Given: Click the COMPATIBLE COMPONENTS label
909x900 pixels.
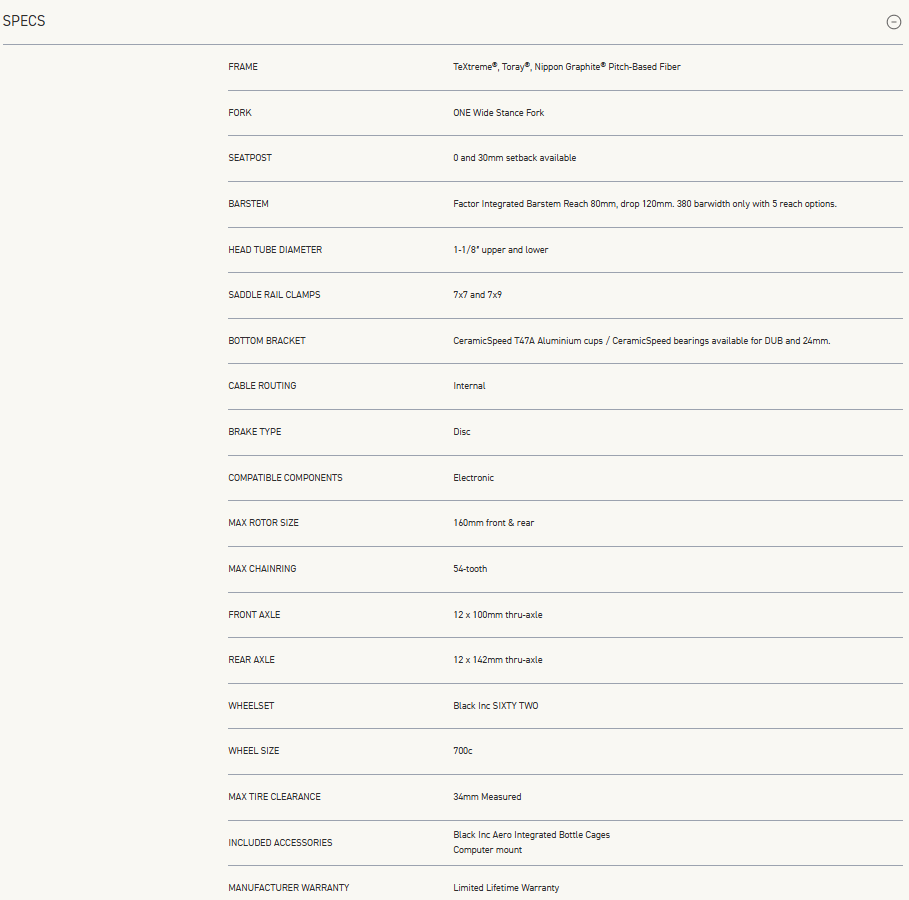Looking at the screenshot, I should pos(285,477).
